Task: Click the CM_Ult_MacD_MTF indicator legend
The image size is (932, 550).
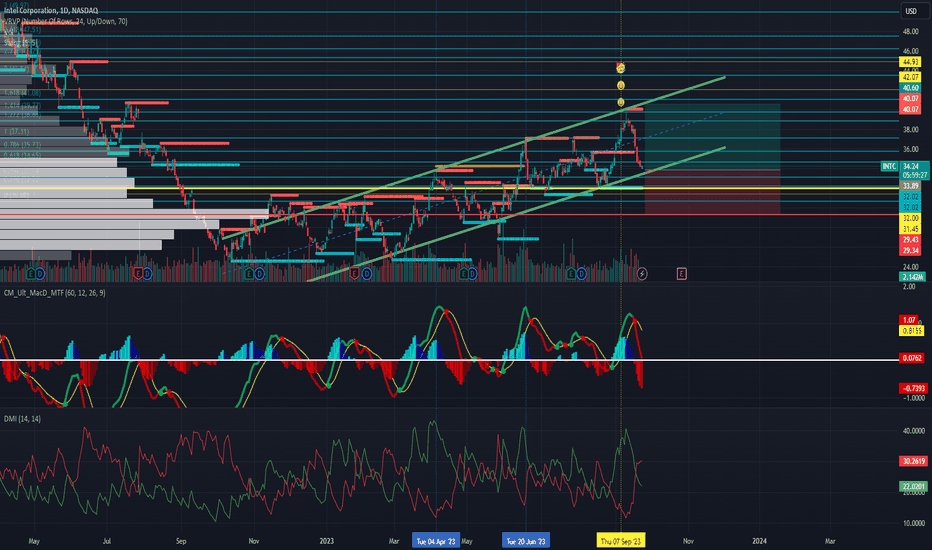Action: (55, 293)
